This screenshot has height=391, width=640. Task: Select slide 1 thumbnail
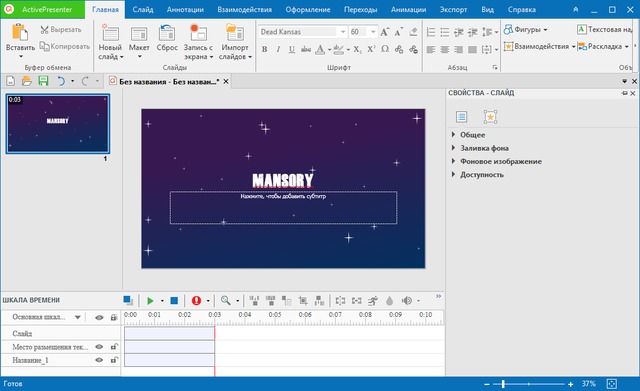58,124
